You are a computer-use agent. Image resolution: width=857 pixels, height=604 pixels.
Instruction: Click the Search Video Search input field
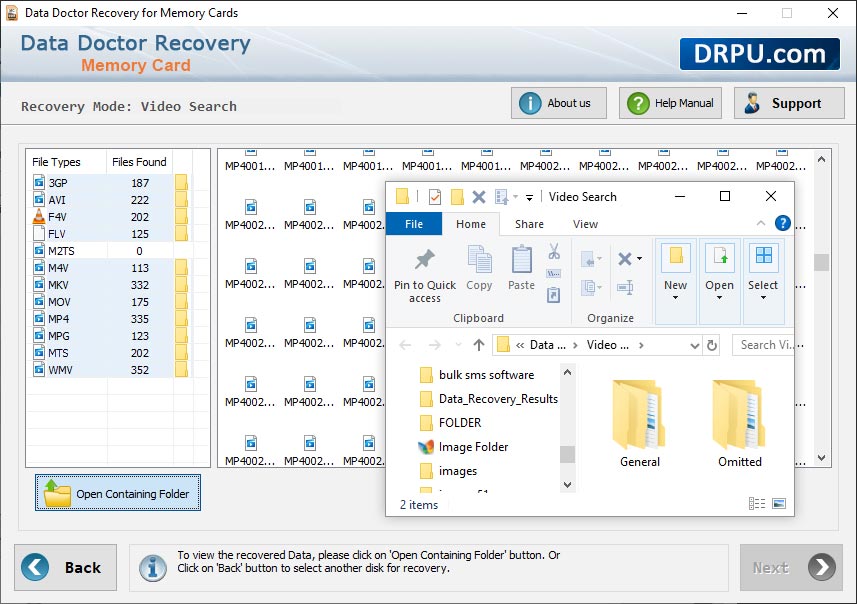[764, 345]
